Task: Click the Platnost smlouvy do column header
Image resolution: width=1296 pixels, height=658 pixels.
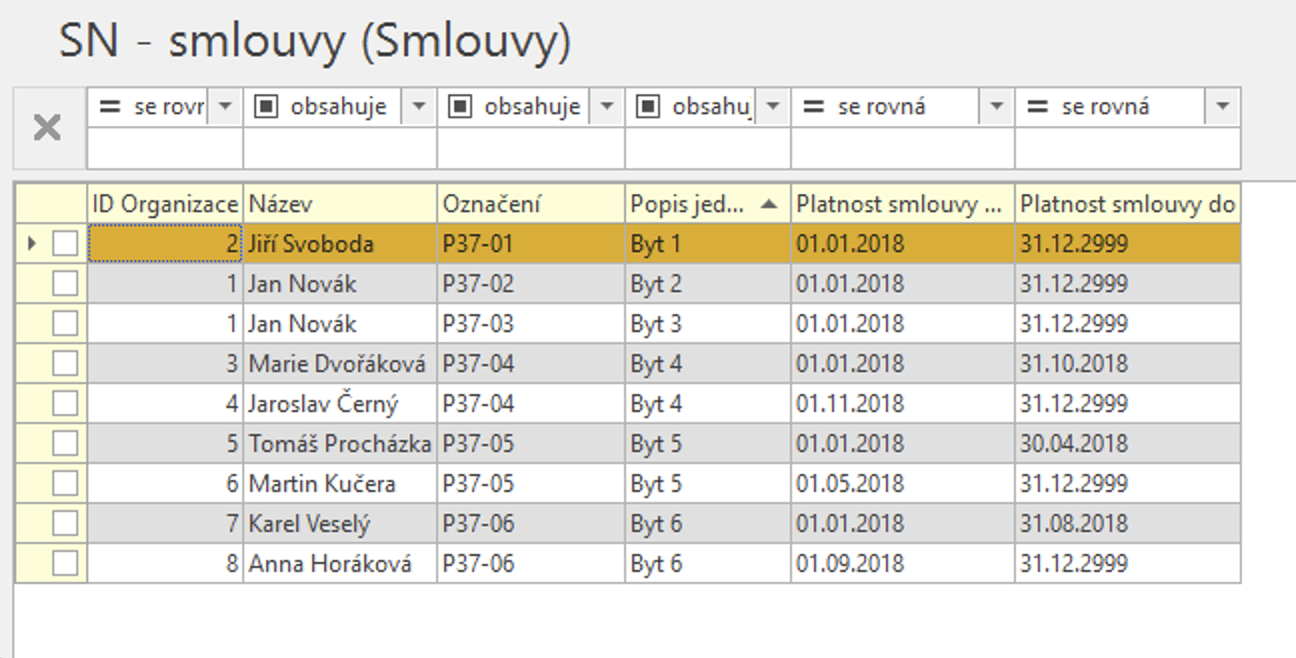Action: tap(1127, 204)
